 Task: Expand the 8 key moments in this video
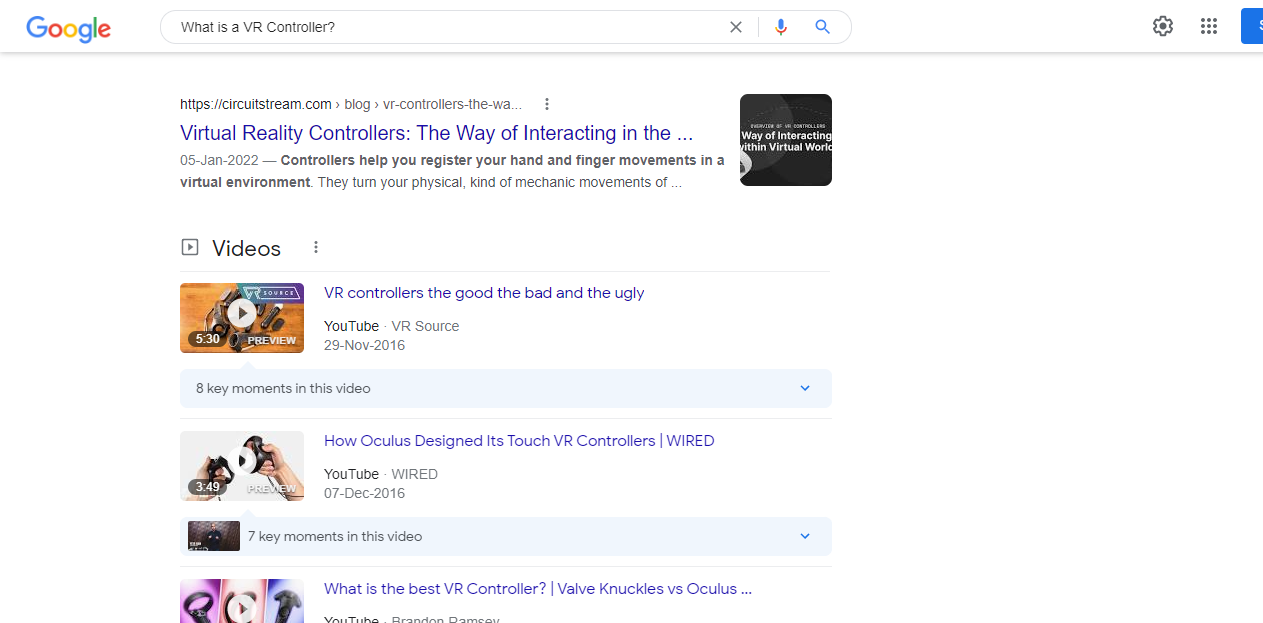[506, 388]
